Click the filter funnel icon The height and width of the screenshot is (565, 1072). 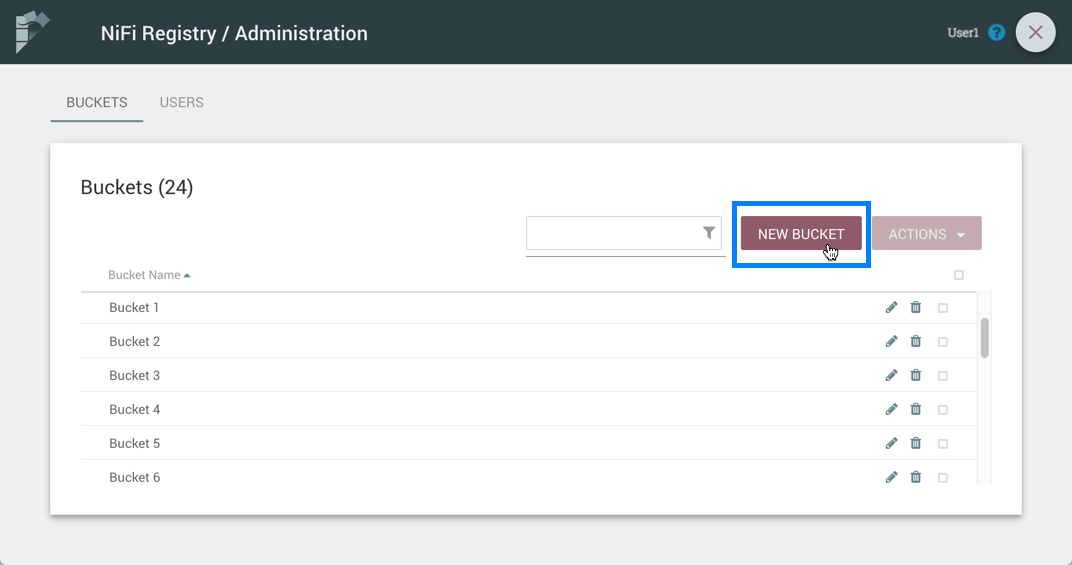point(709,233)
